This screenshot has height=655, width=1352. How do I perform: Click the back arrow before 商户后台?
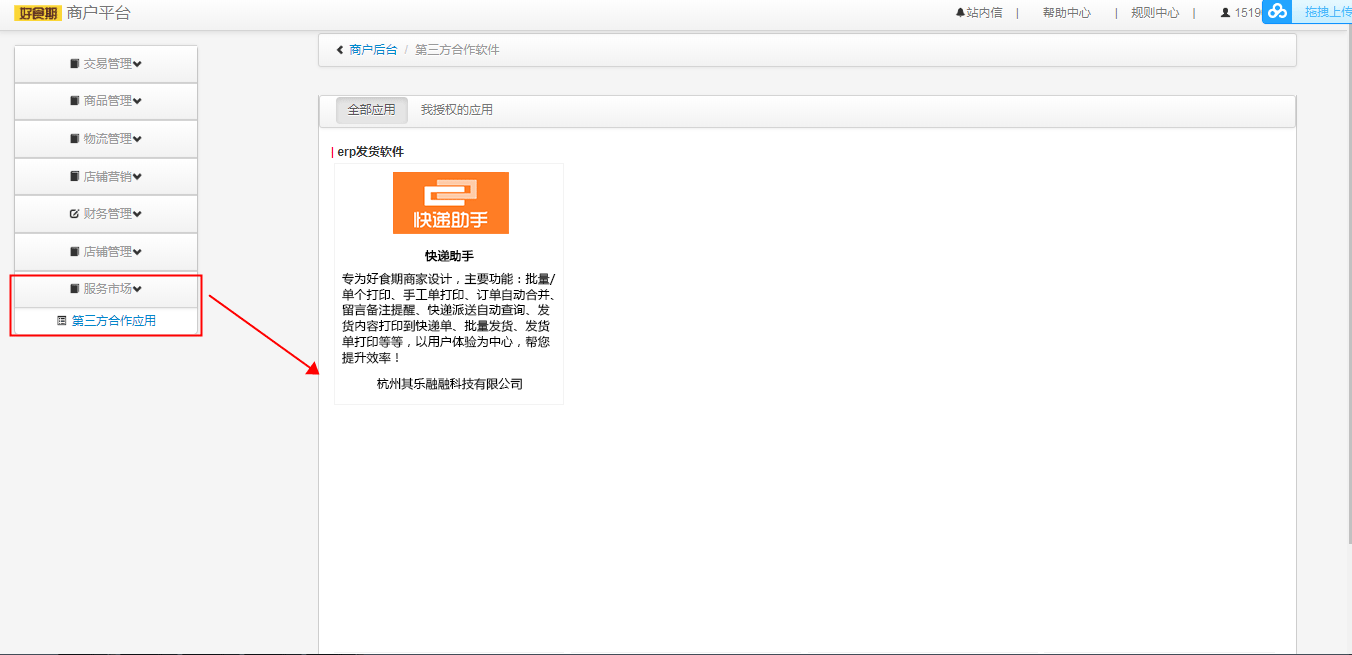(340, 49)
